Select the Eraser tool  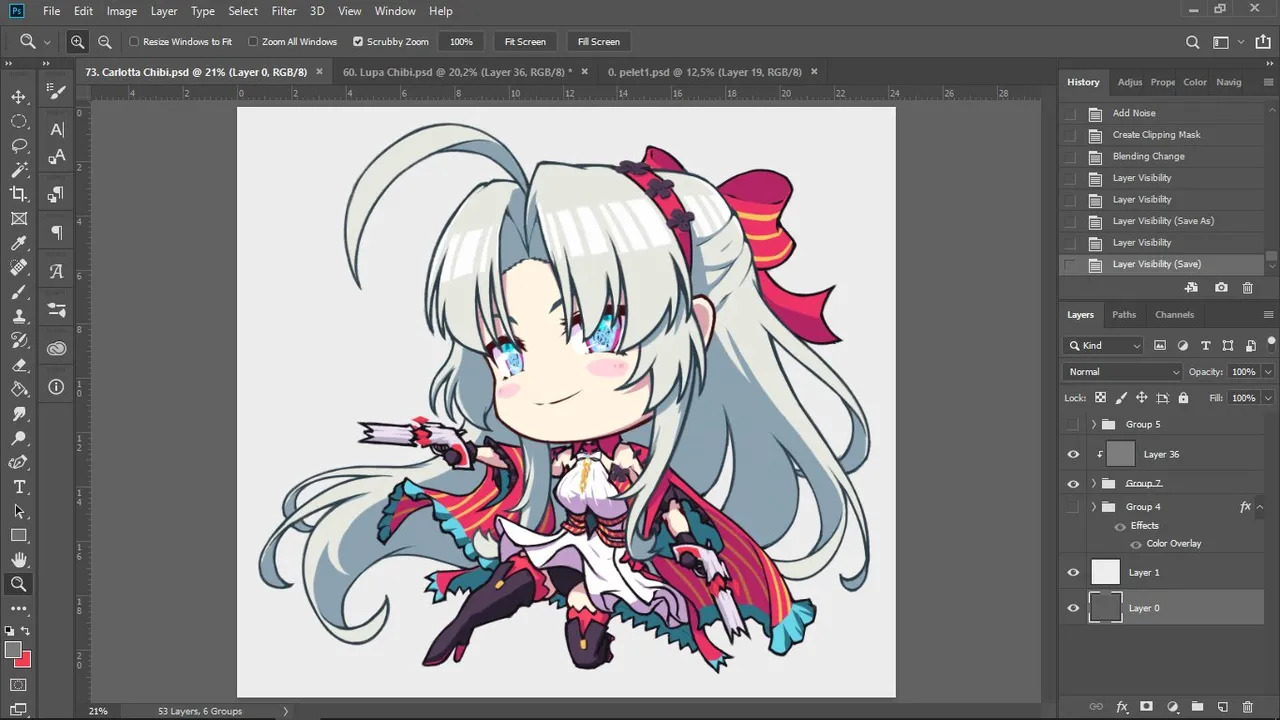pyautogui.click(x=19, y=365)
